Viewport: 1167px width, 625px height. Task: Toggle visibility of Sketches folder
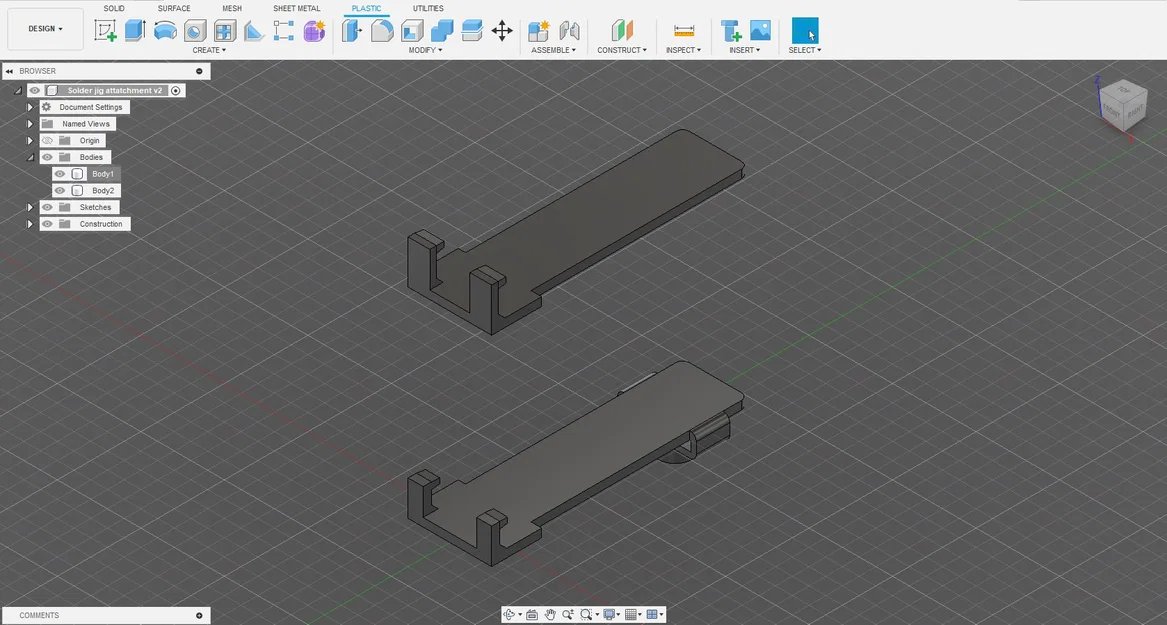pyautogui.click(x=48, y=207)
